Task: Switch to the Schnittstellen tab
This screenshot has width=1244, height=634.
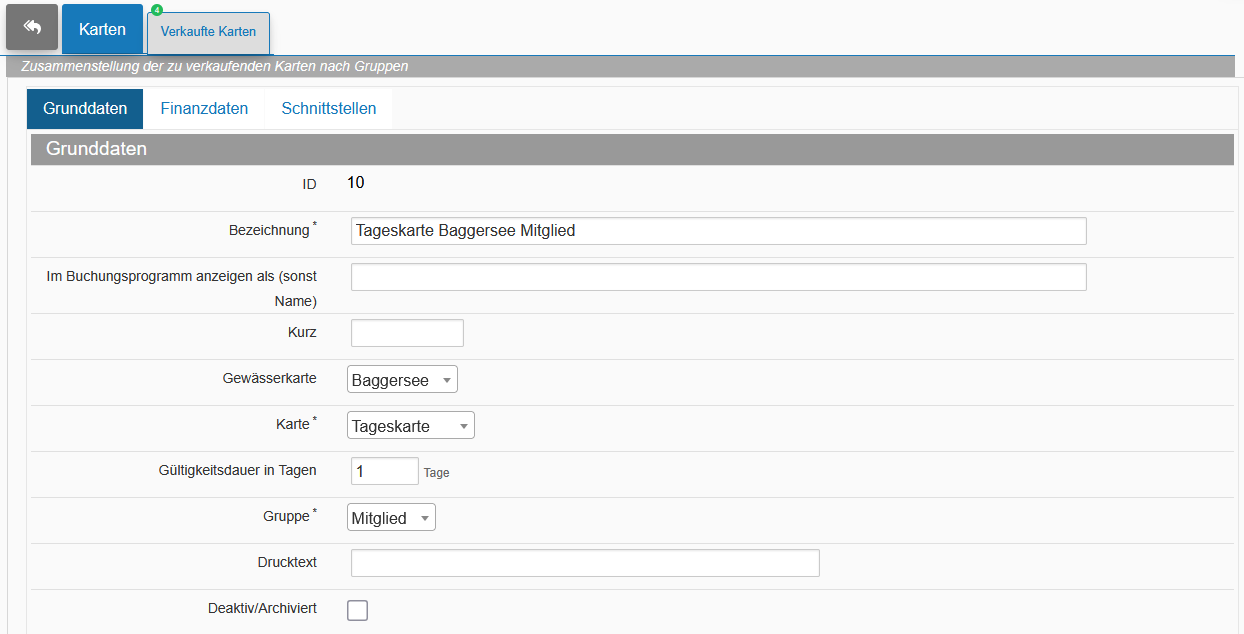Action: click(329, 108)
